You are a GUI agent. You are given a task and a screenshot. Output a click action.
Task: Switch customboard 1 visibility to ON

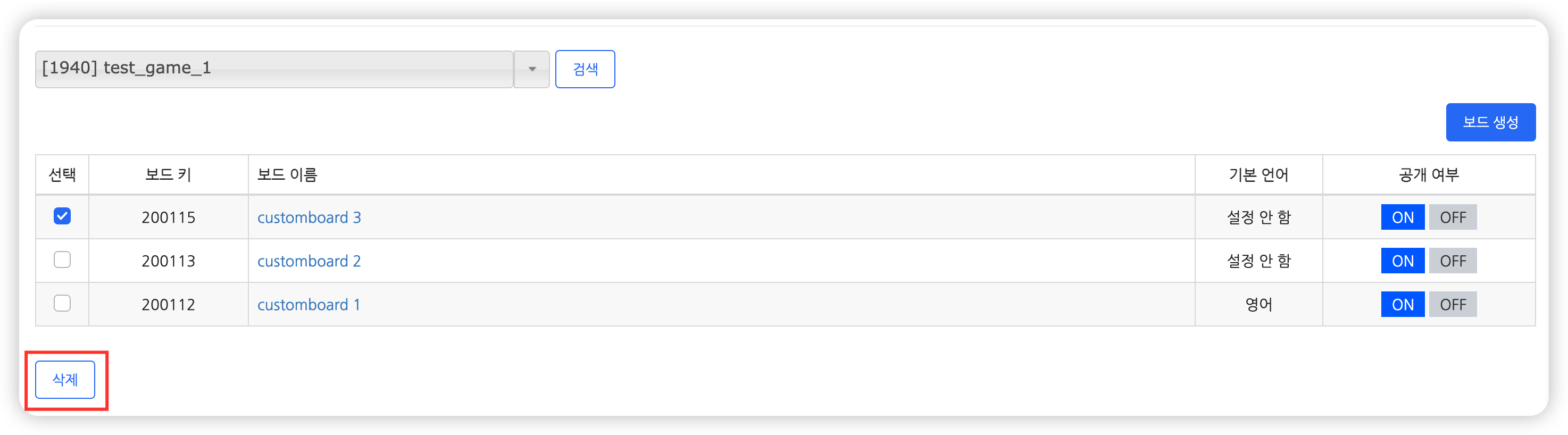1402,305
